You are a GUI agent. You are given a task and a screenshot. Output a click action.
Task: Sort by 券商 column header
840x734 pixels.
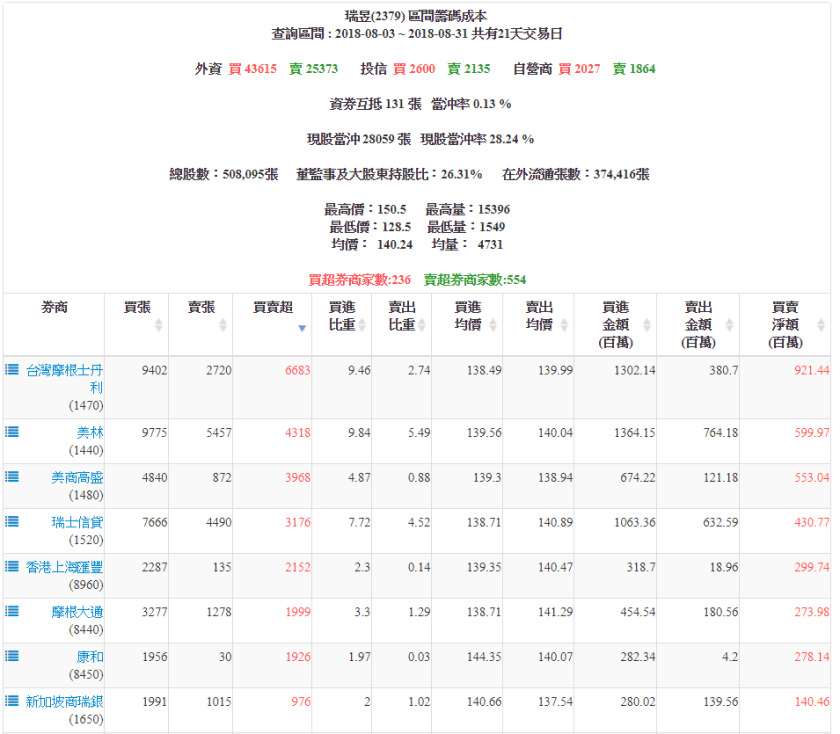tap(54, 308)
